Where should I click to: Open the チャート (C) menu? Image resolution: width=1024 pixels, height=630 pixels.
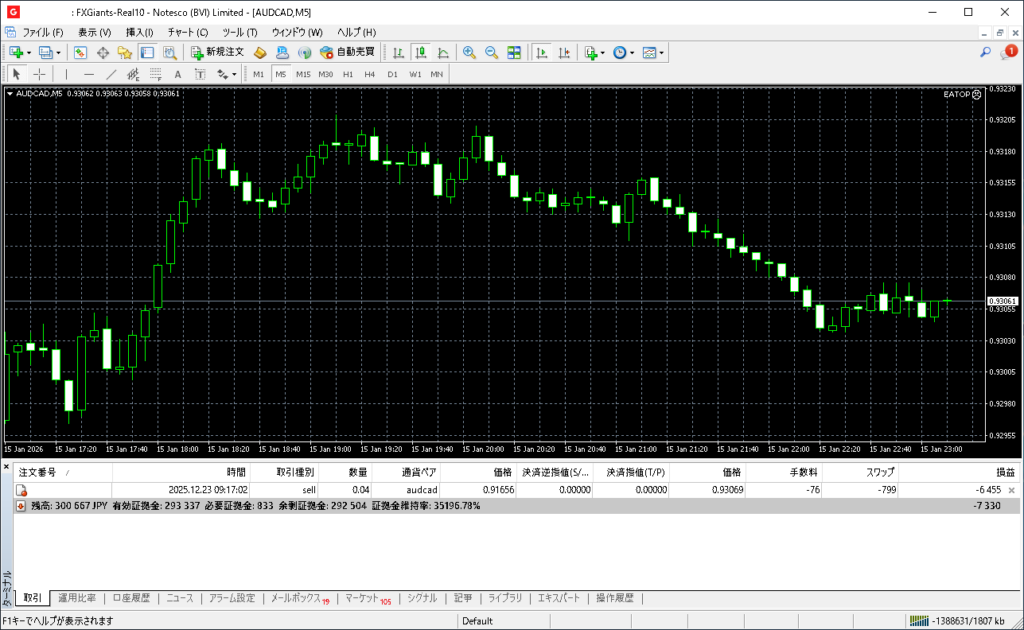[187, 32]
